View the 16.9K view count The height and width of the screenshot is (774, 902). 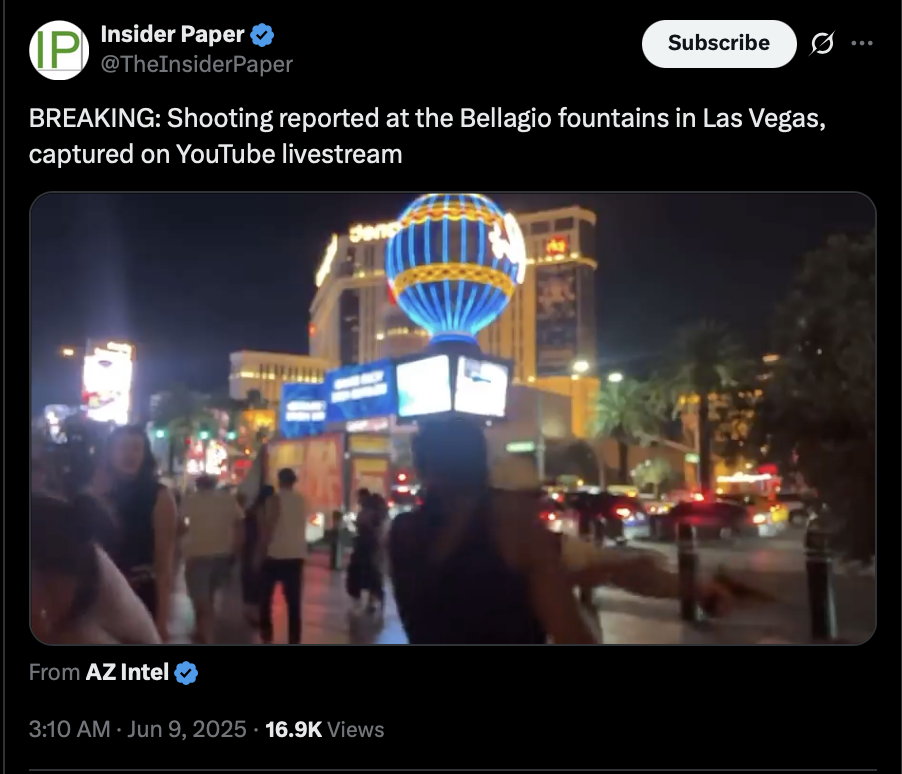point(293,729)
